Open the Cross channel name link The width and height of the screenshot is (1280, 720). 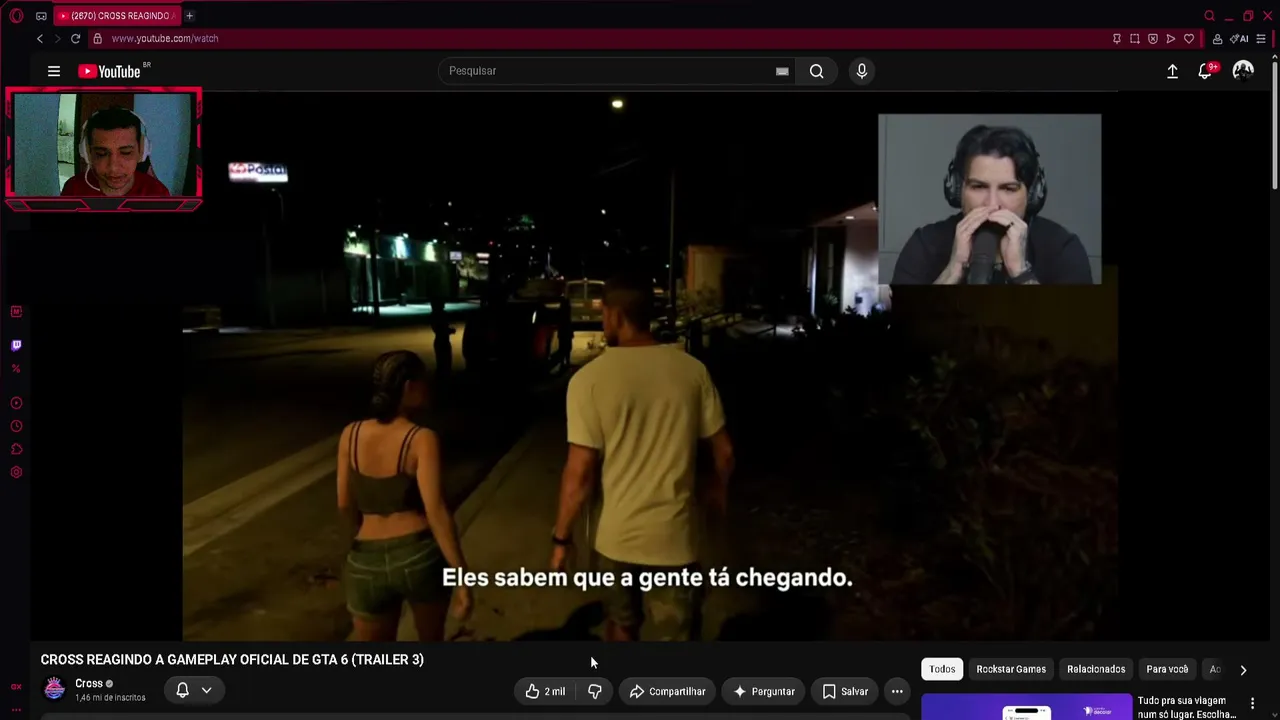point(89,684)
